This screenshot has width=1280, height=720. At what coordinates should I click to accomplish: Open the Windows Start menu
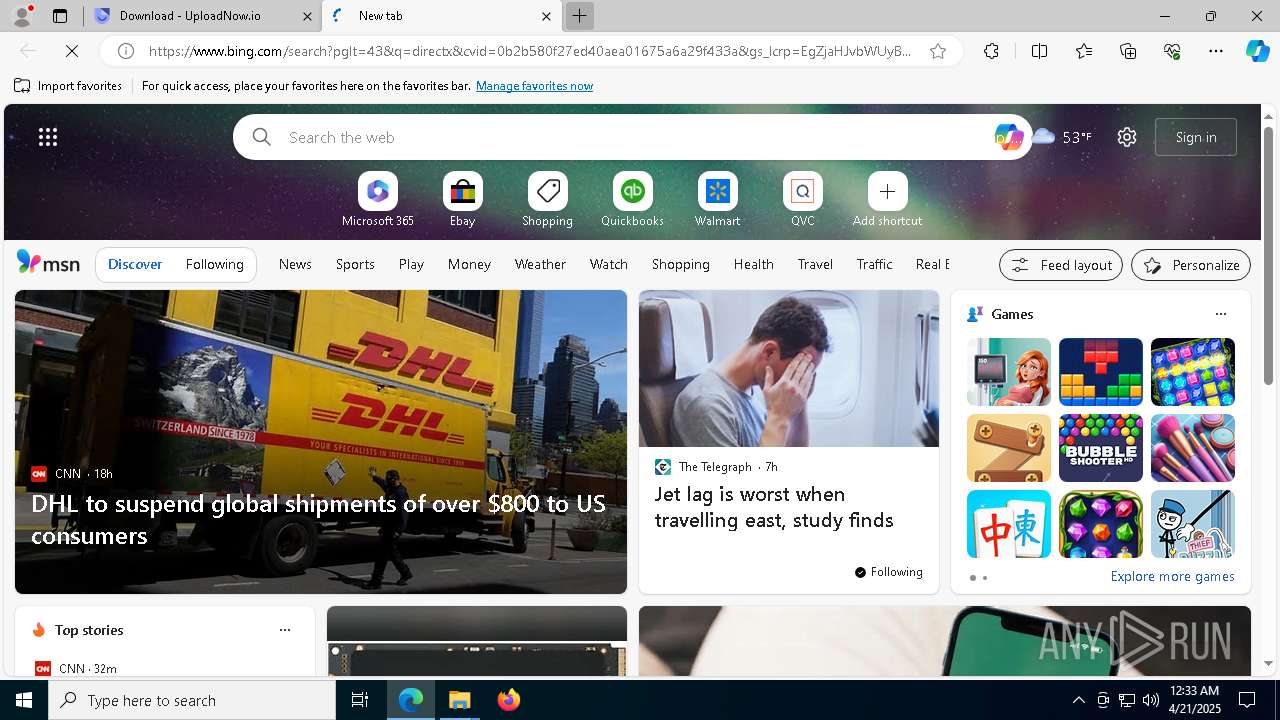(24, 700)
